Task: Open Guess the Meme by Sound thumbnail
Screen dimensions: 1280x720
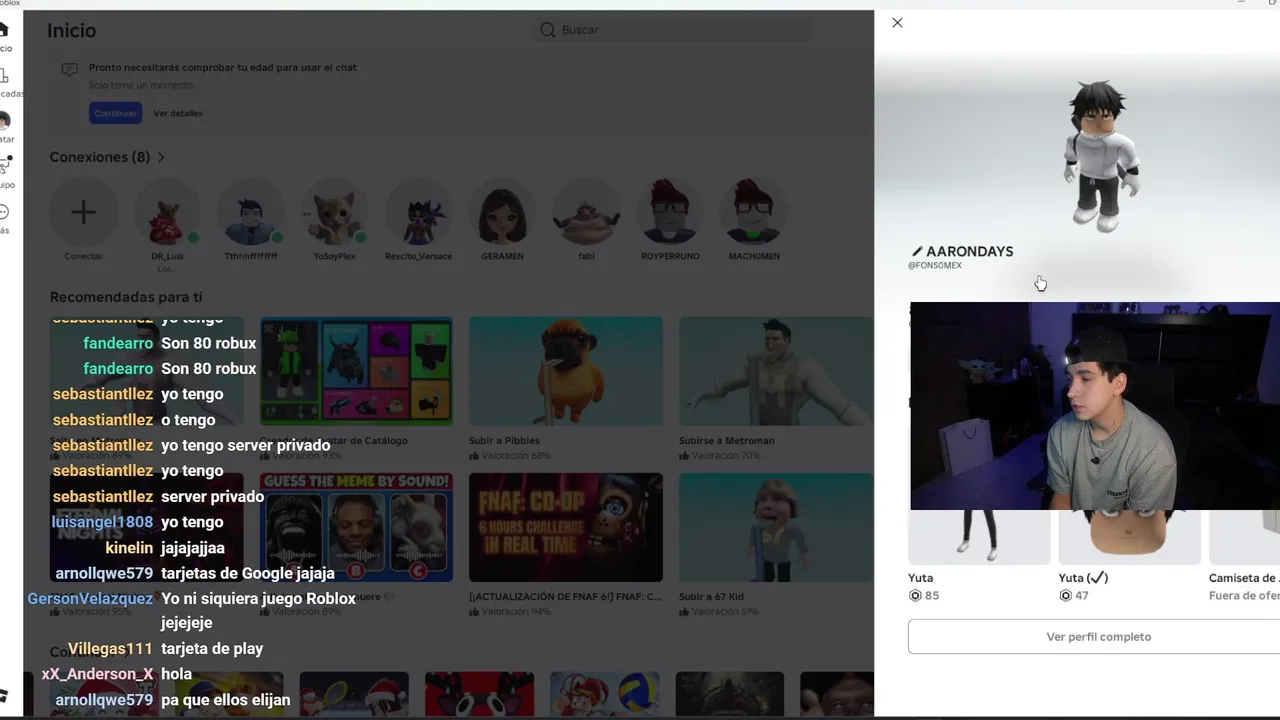Action: (356, 527)
